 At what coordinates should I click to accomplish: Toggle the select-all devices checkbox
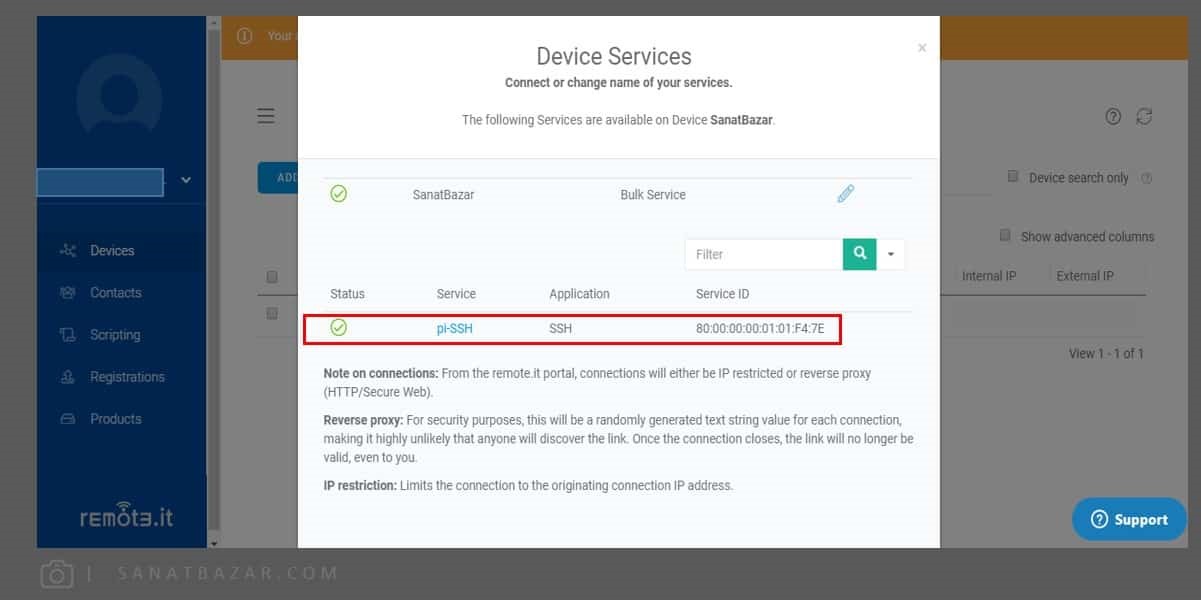click(x=272, y=277)
